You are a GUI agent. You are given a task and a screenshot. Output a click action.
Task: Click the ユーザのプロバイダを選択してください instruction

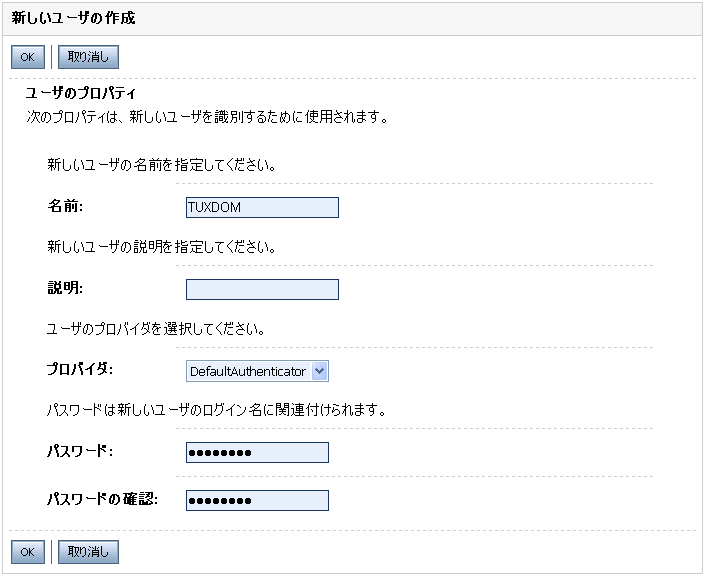tap(156, 329)
